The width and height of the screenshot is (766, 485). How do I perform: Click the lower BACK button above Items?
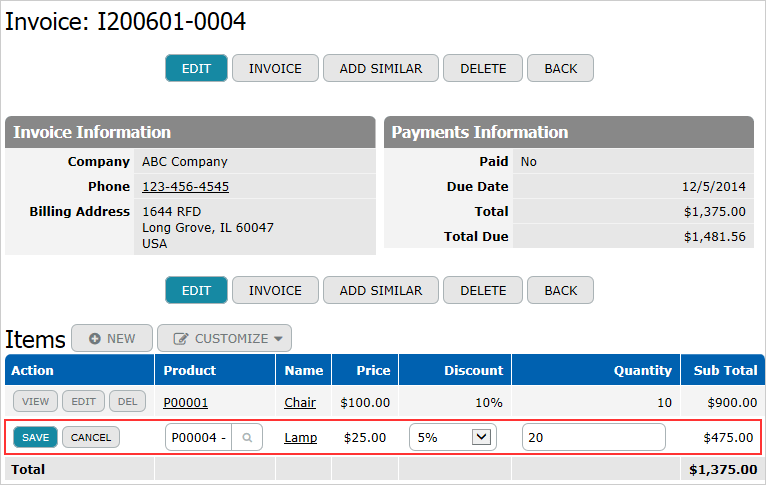(560, 290)
